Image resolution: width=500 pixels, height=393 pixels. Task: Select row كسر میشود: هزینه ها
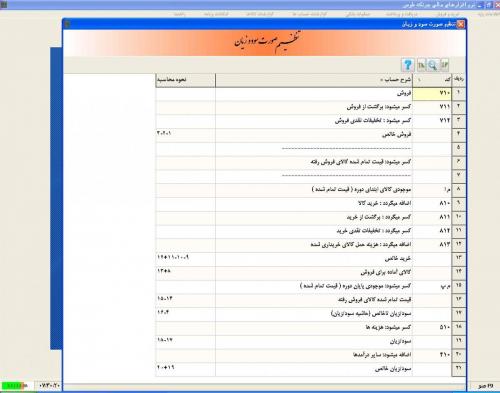[314, 328]
